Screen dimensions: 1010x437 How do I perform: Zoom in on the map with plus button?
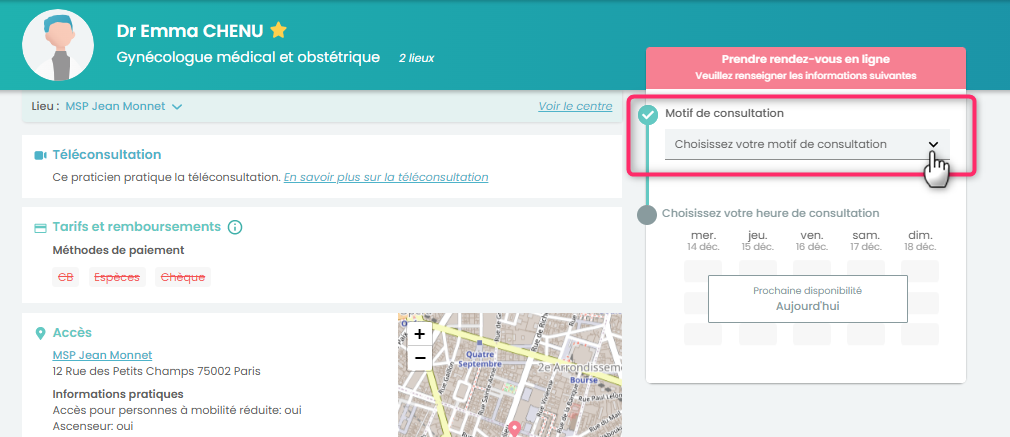[419, 334]
